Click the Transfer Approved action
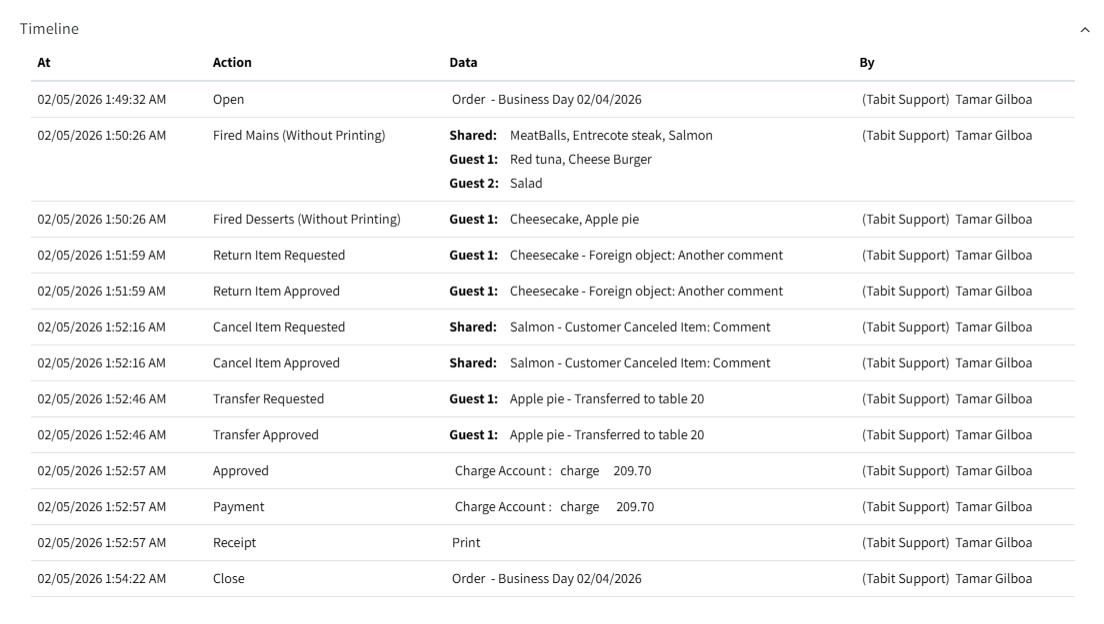1104x624 pixels. pos(265,435)
